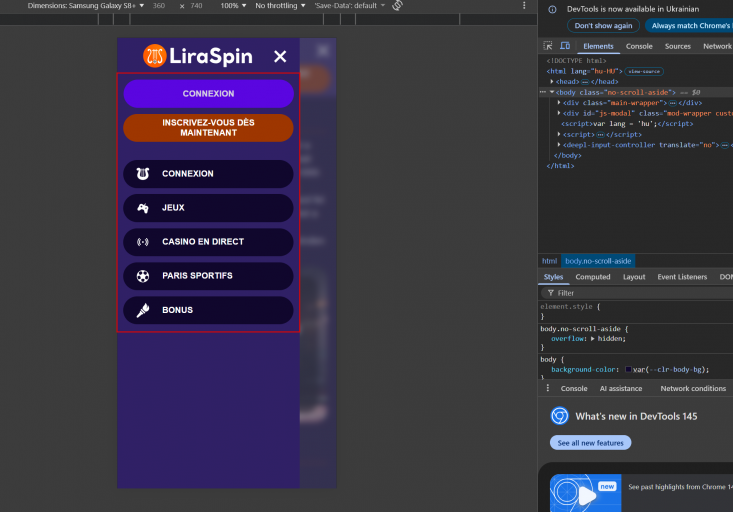Open the Save-Data default dropdown
The height and width of the screenshot is (512, 733).
click(349, 6)
